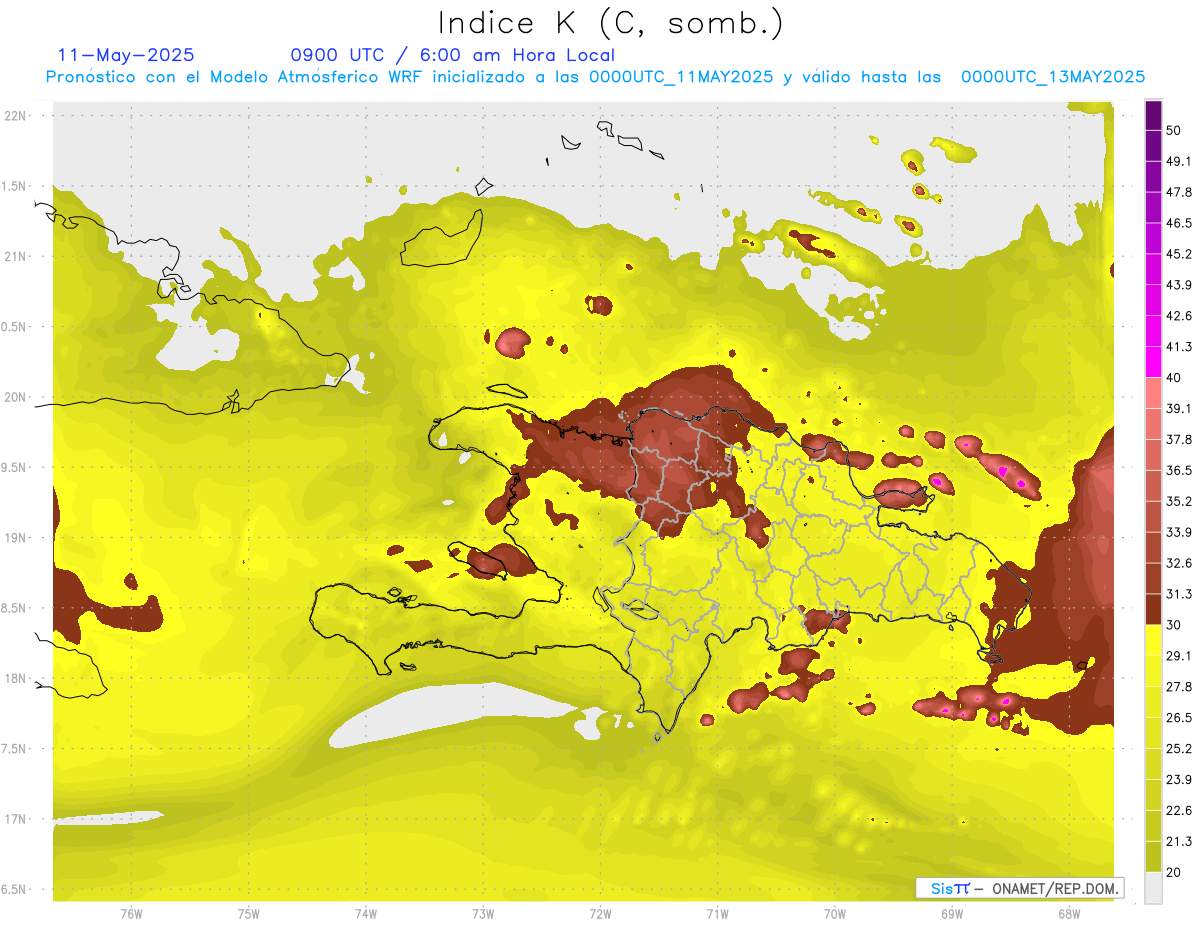Pick the "26.5" legend value
The height and width of the screenshot is (927, 1200).
point(1179,717)
